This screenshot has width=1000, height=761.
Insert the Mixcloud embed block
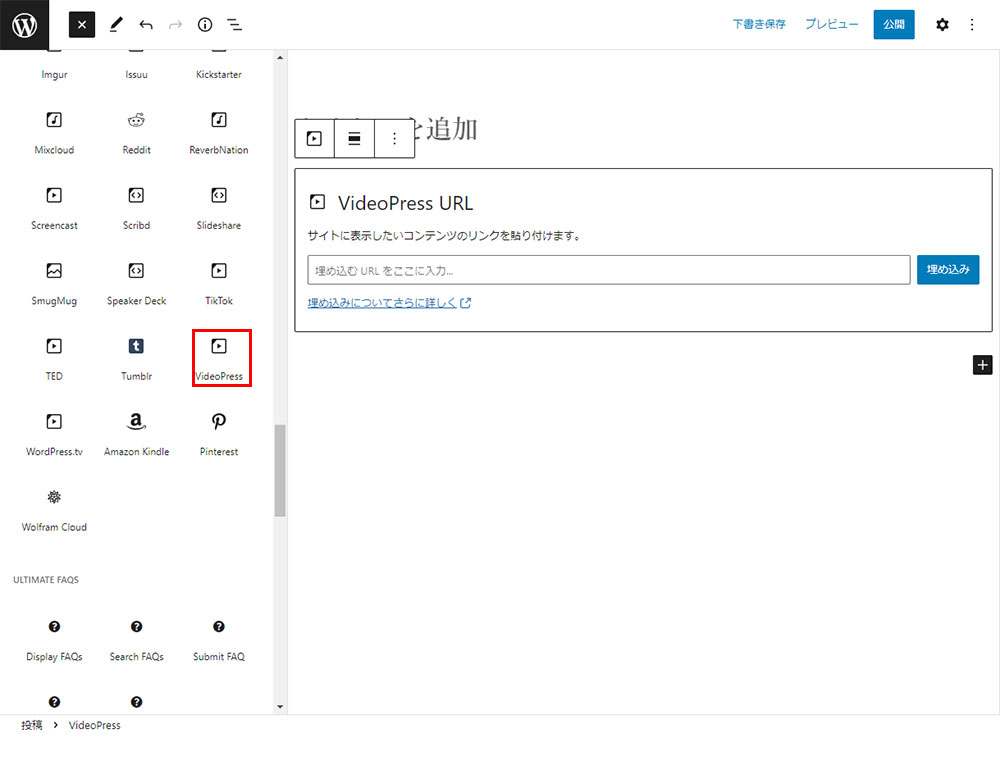pyautogui.click(x=54, y=133)
